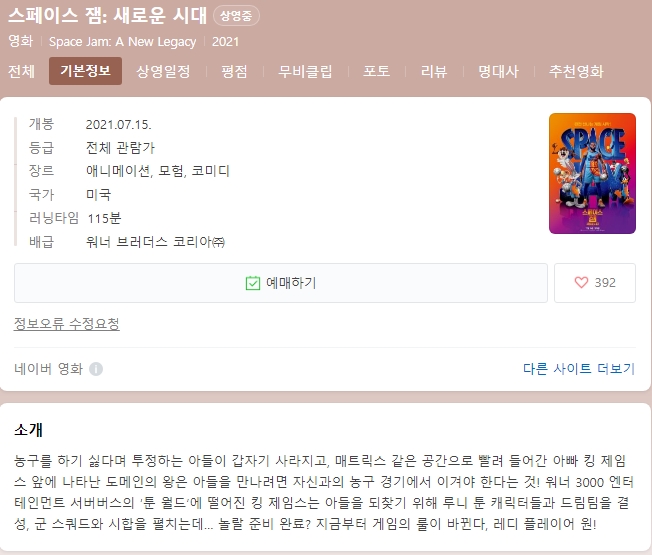Open the 상영일정 tab
The width and height of the screenshot is (652, 555).
[x=163, y=71]
